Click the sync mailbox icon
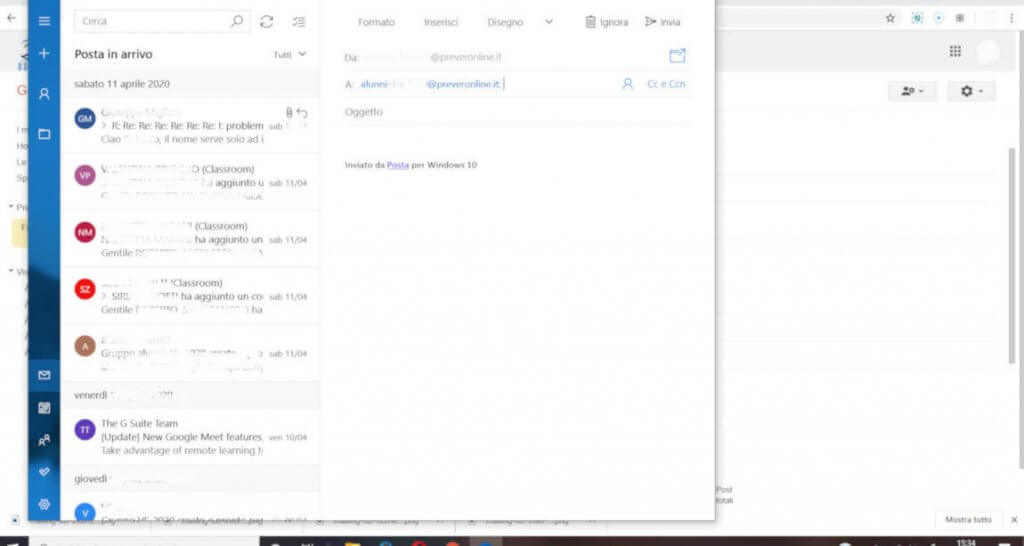The image size is (1024, 546). click(x=266, y=21)
